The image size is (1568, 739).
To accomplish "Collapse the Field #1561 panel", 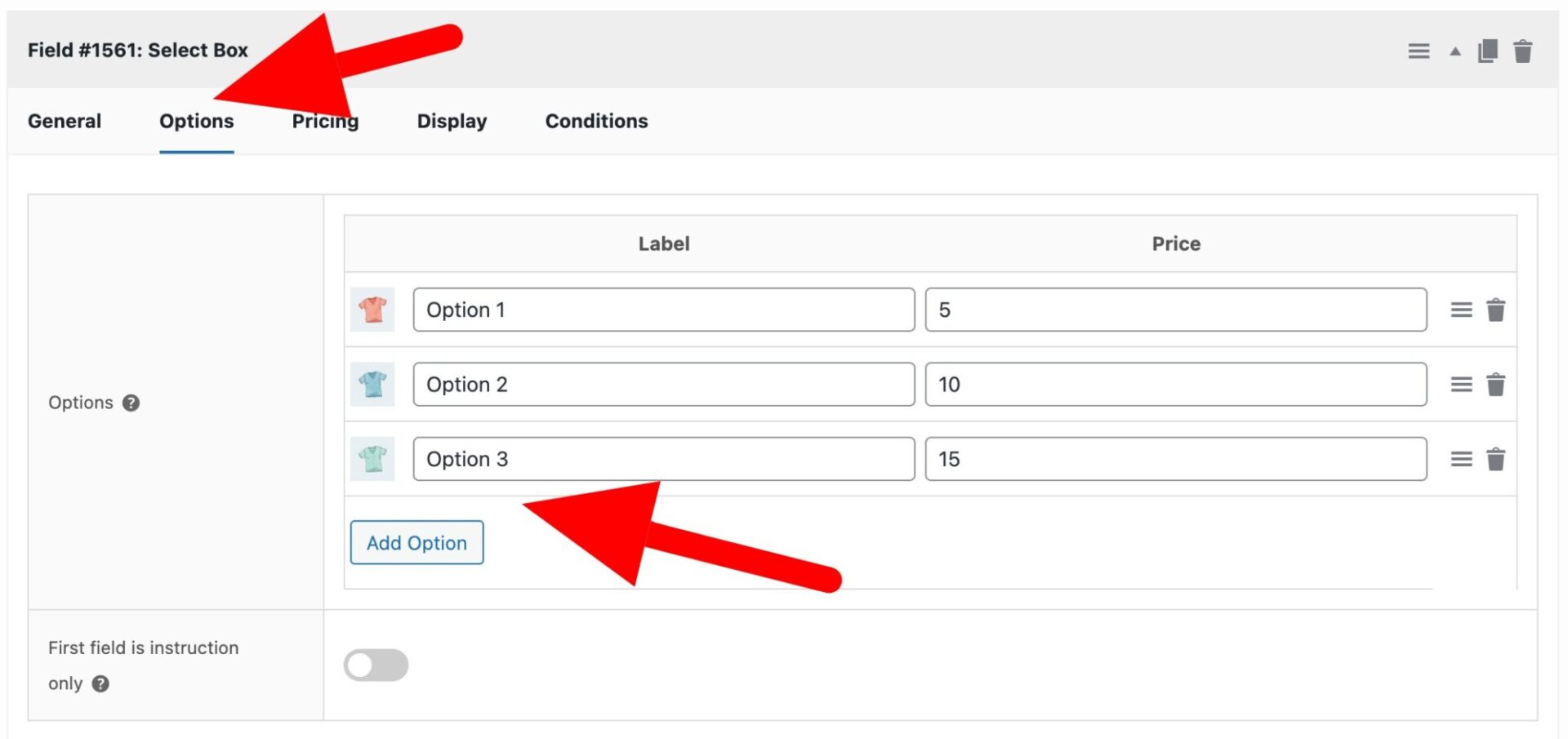I will coord(1454,50).
